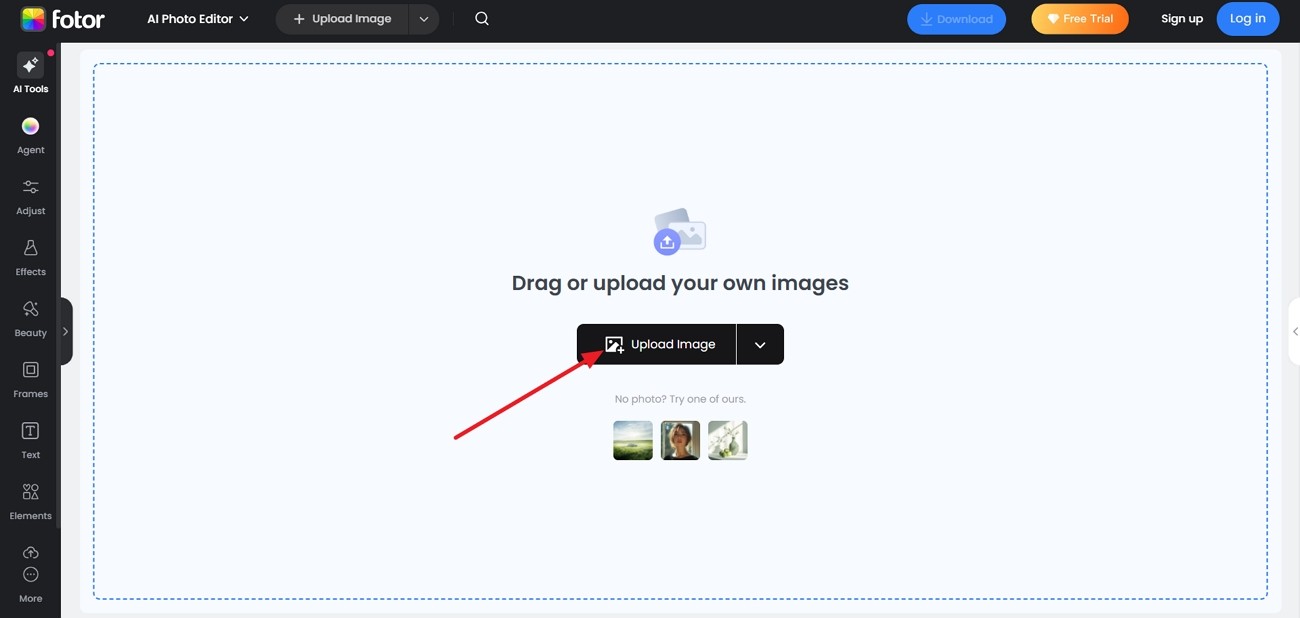Screen dimensions: 1300x618
Task: Choose the white flowers sample photo
Action: point(728,440)
